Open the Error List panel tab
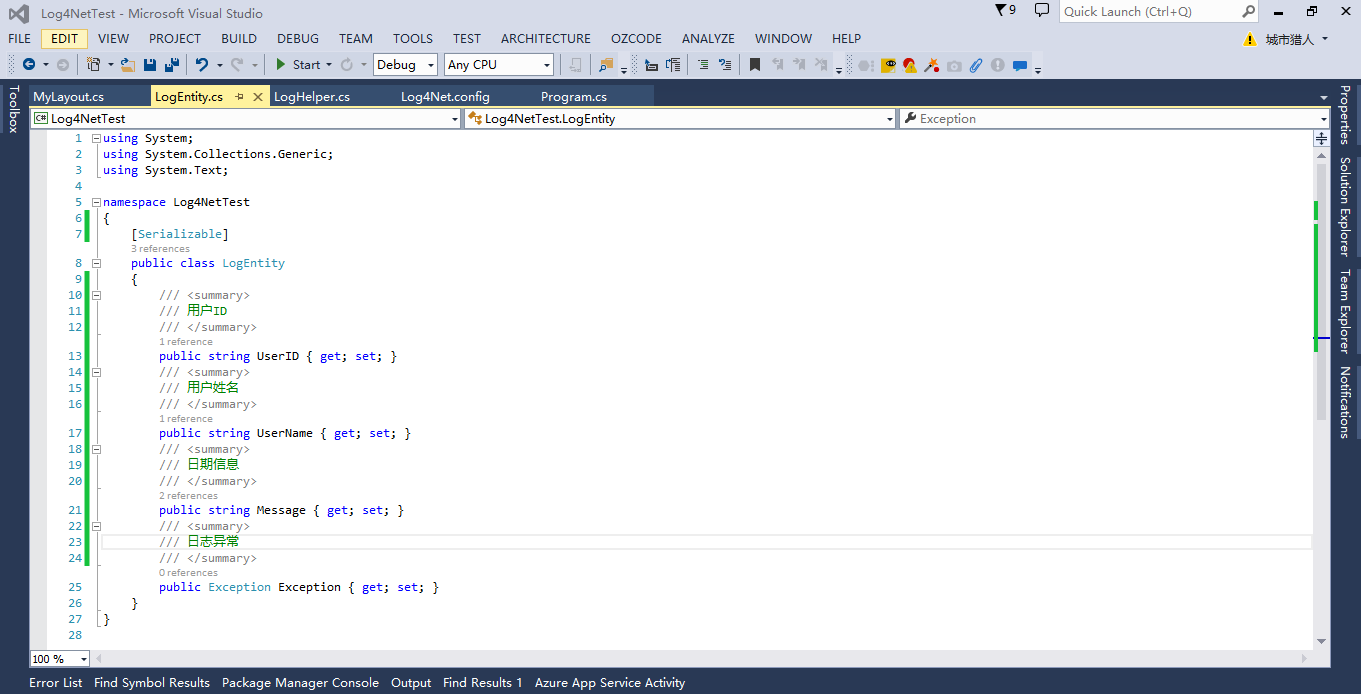The image size is (1361, 694). click(56, 683)
